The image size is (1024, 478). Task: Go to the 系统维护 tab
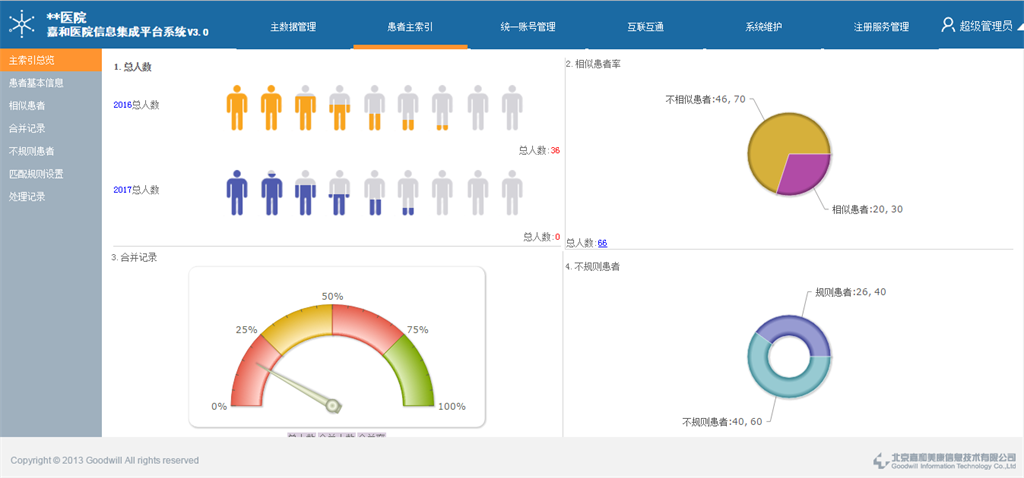pos(765,27)
